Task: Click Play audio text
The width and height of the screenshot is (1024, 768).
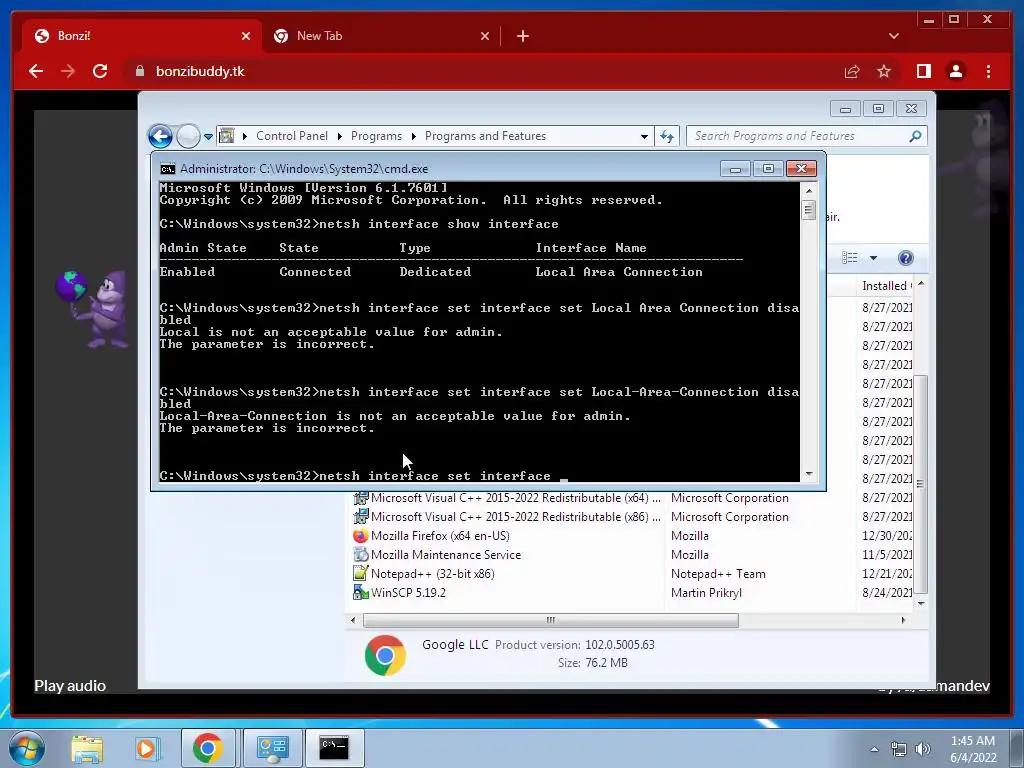Action: 70,686
